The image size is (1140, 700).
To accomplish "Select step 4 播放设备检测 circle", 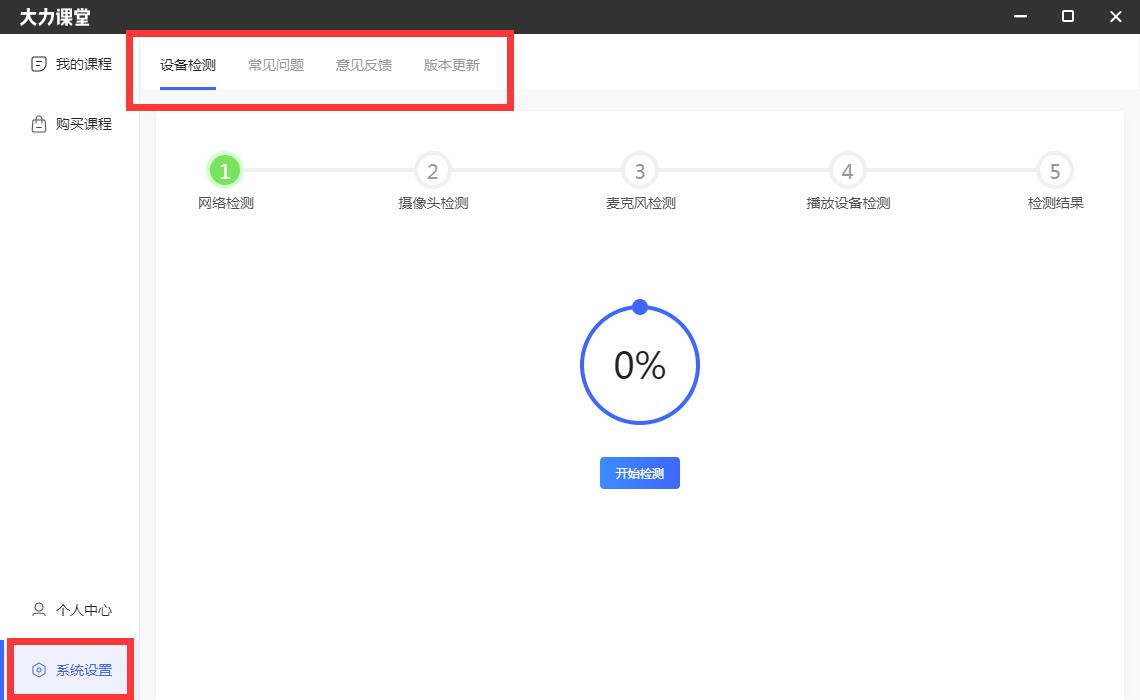I will (x=847, y=170).
